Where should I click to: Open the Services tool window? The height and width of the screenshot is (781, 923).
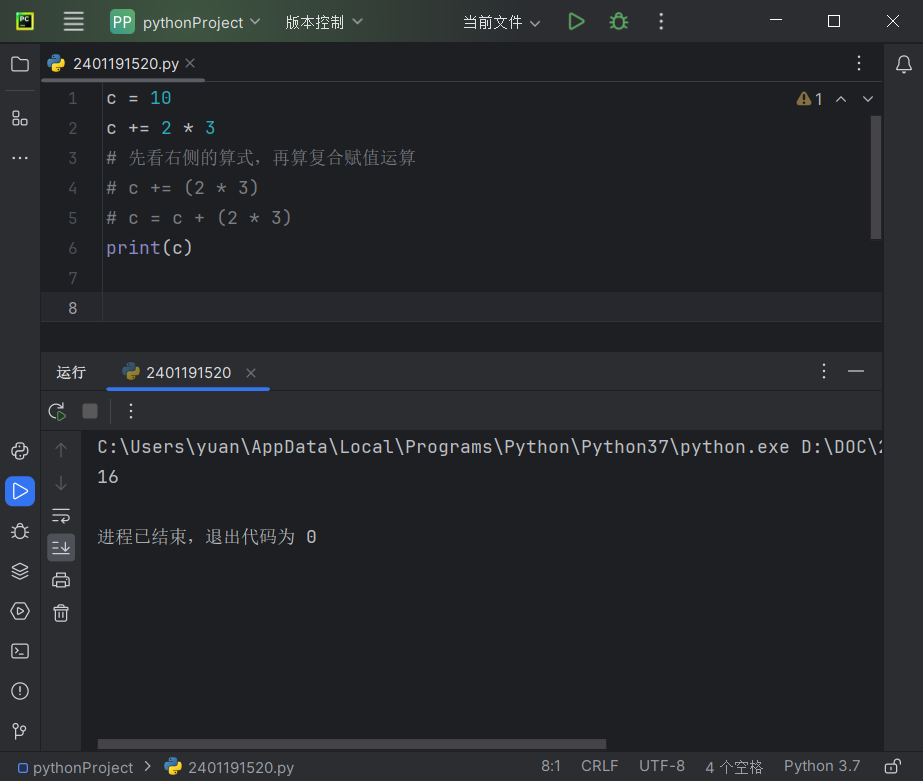[x=20, y=611]
